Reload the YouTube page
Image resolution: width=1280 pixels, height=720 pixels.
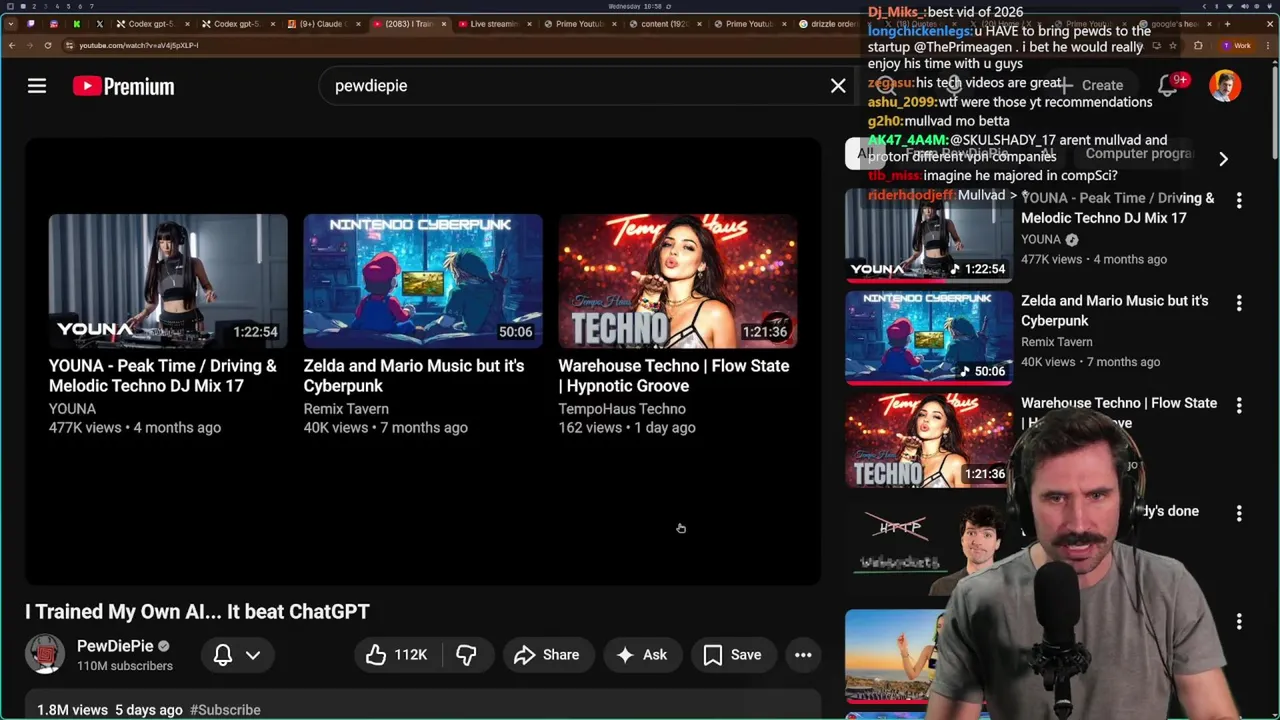47,45
